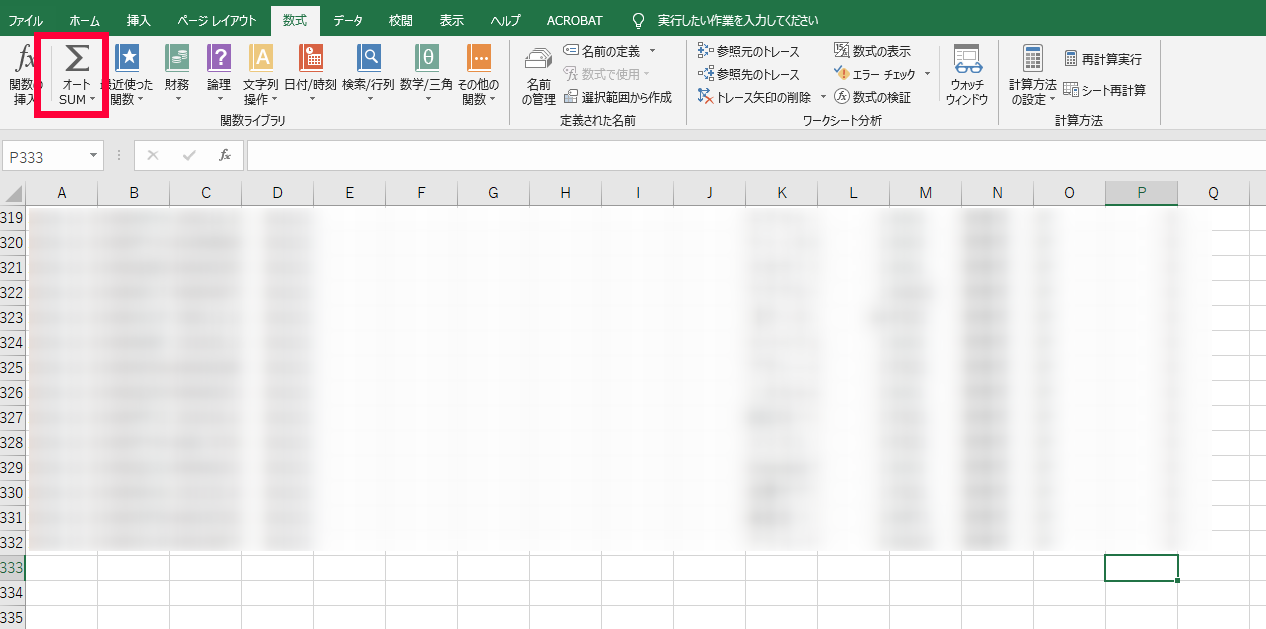Image resolution: width=1266 pixels, height=629 pixels.
Task: Expand the Name Box dropdown arrow
Action: (94, 156)
